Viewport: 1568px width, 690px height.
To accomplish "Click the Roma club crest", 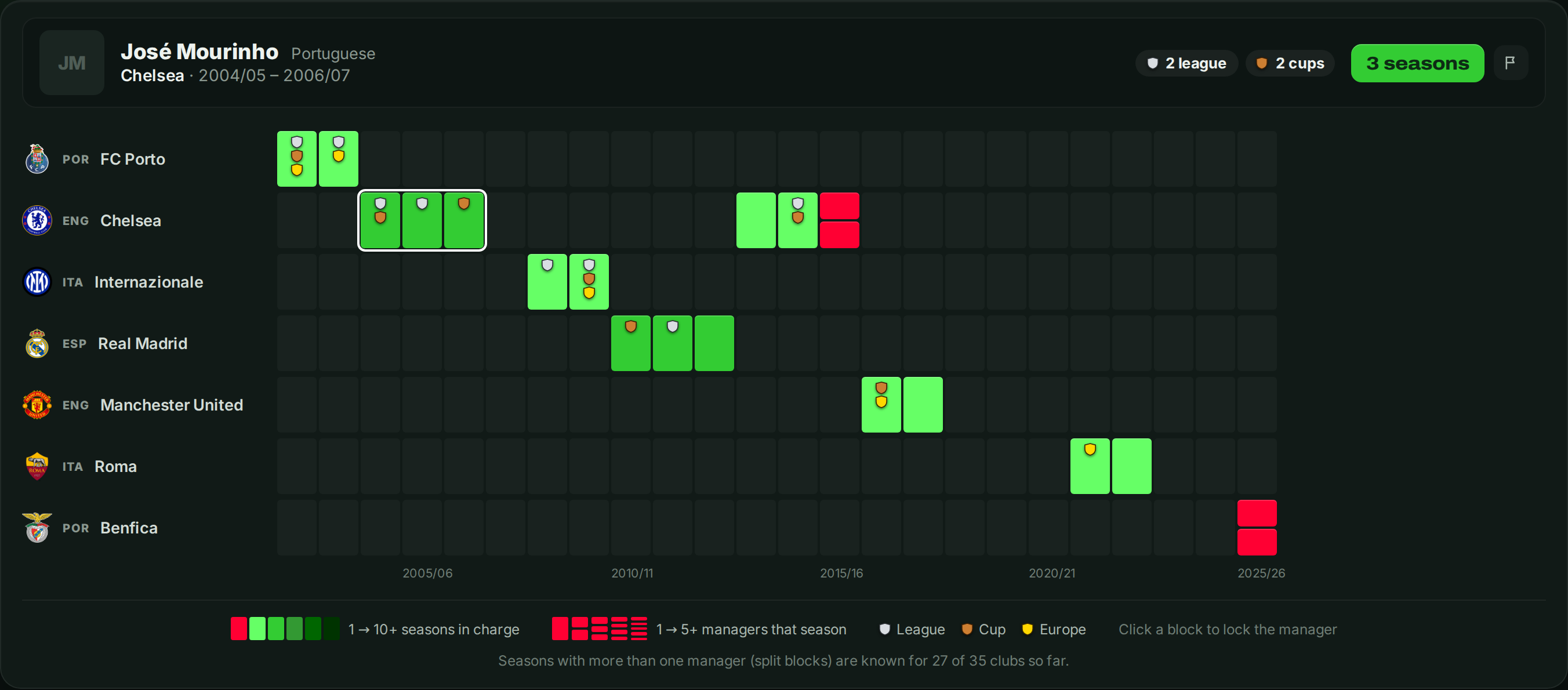I will 37,466.
